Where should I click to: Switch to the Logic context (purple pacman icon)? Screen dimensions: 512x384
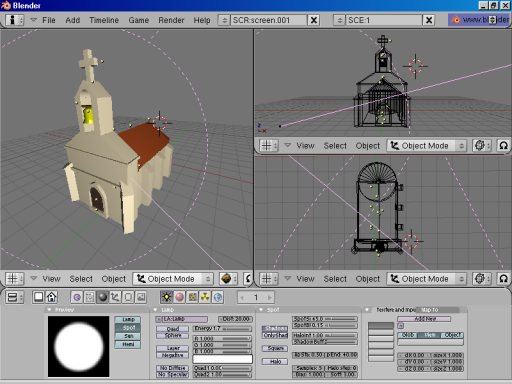click(77, 297)
